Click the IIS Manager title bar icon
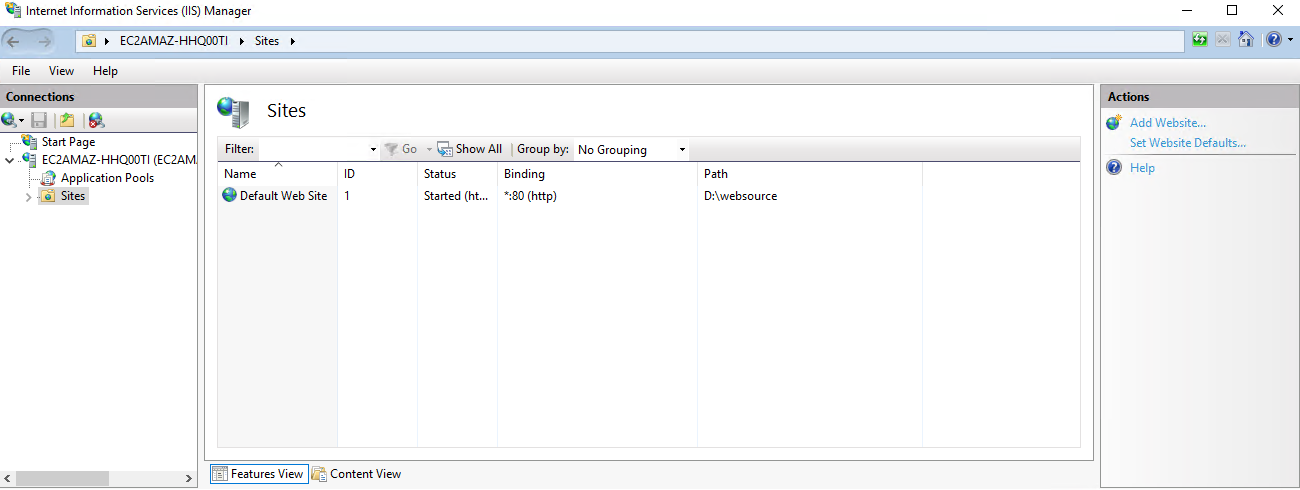This screenshot has width=1300, height=490. click(x=13, y=11)
